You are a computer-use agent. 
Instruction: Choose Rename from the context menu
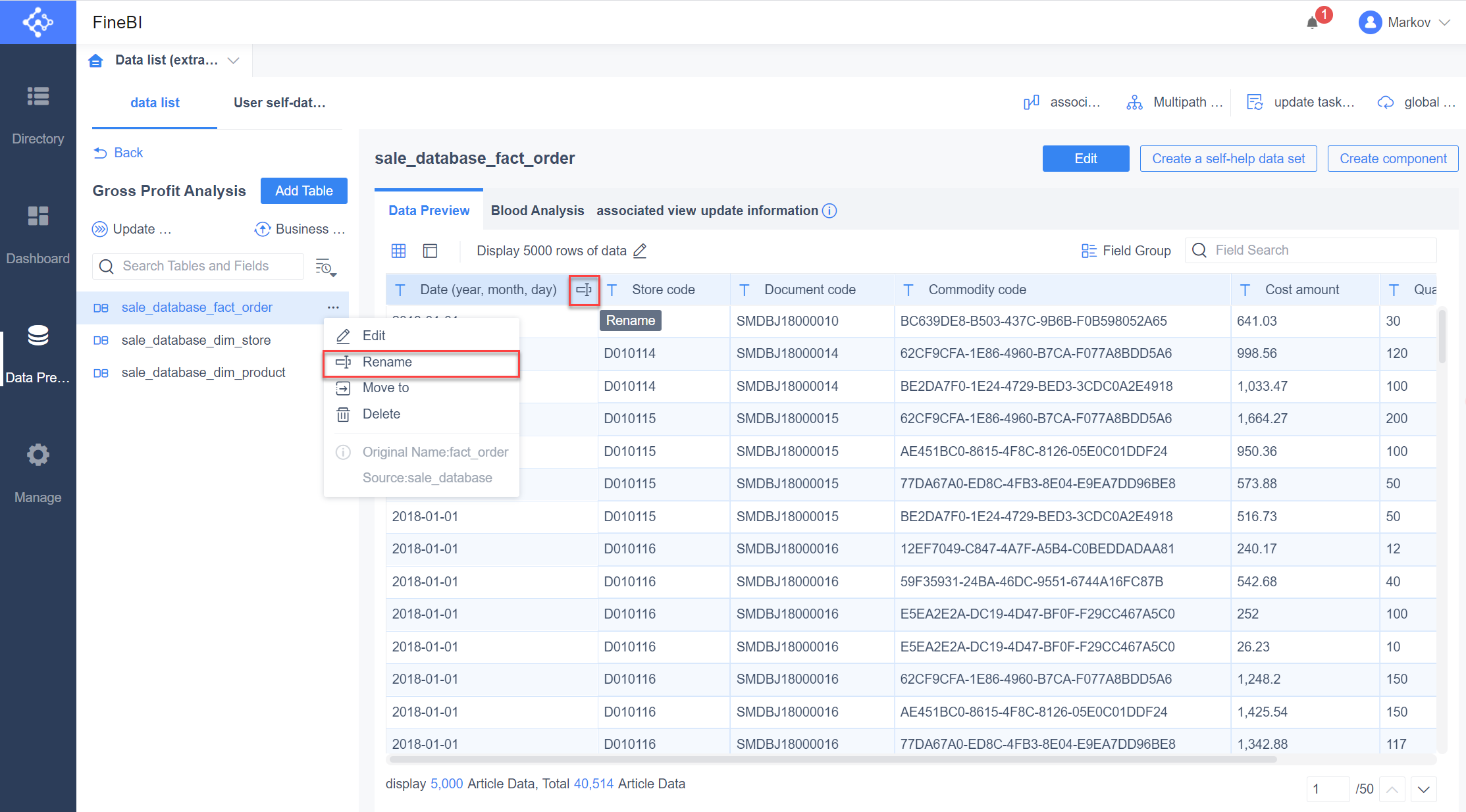[421, 362]
